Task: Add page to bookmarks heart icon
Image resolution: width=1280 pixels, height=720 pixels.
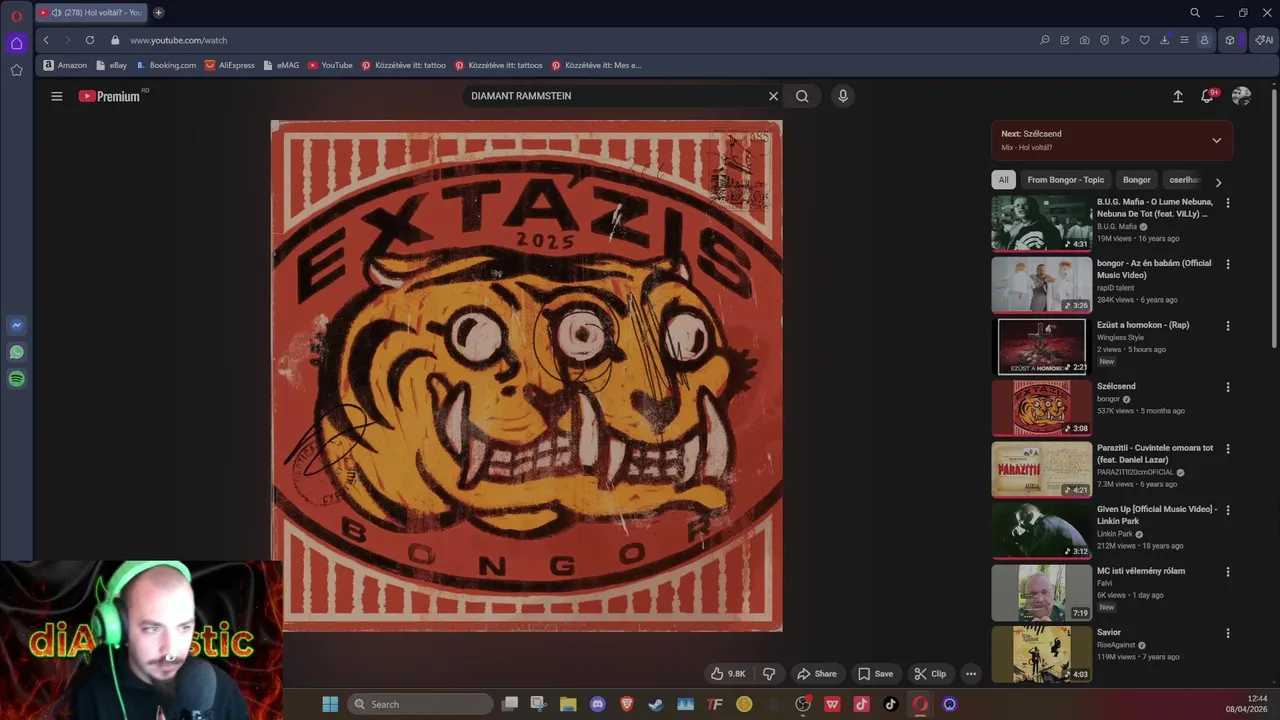Action: click(1145, 40)
